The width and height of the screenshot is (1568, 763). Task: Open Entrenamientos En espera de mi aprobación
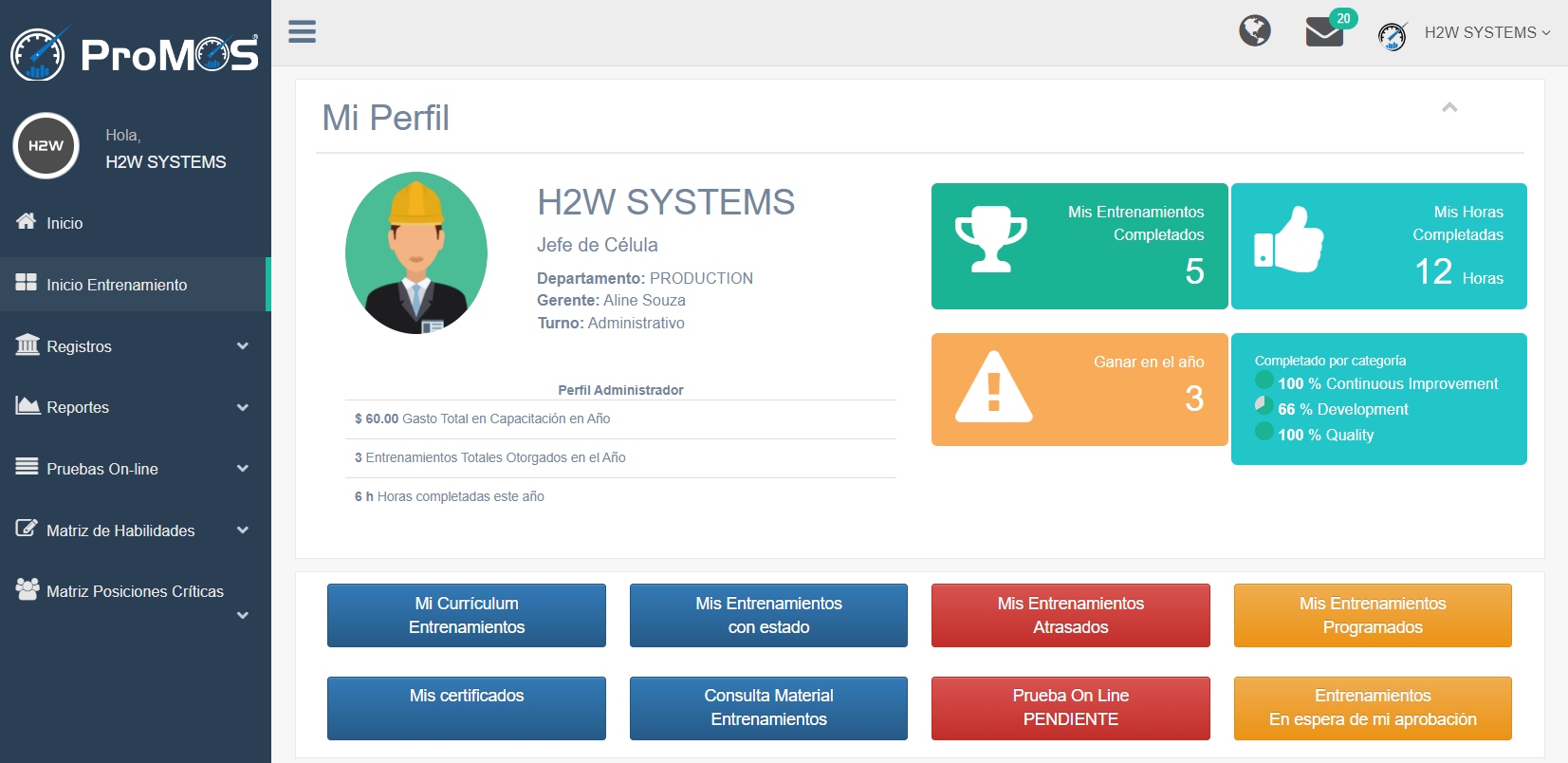click(1373, 708)
